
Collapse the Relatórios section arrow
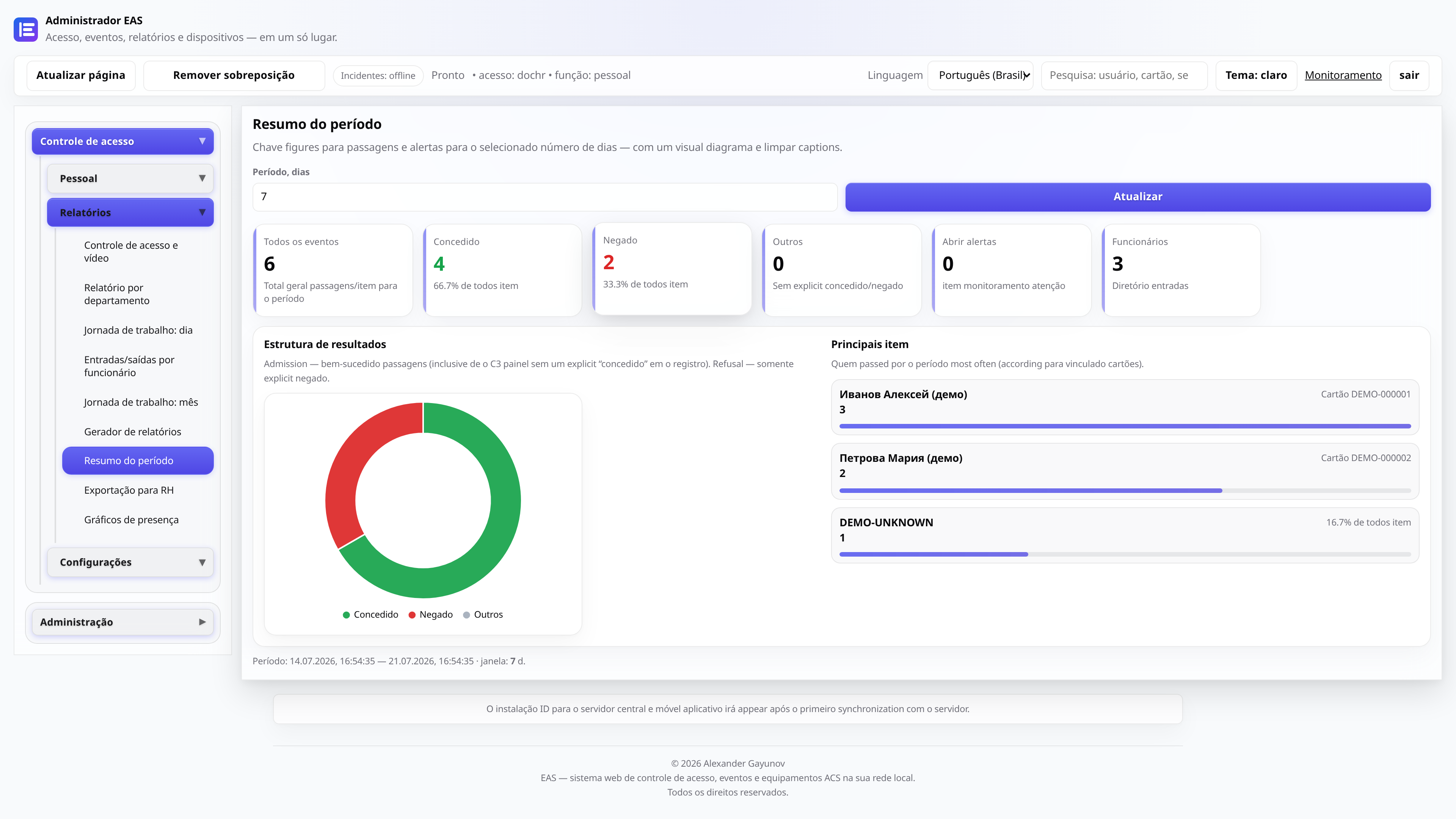pyautogui.click(x=202, y=212)
